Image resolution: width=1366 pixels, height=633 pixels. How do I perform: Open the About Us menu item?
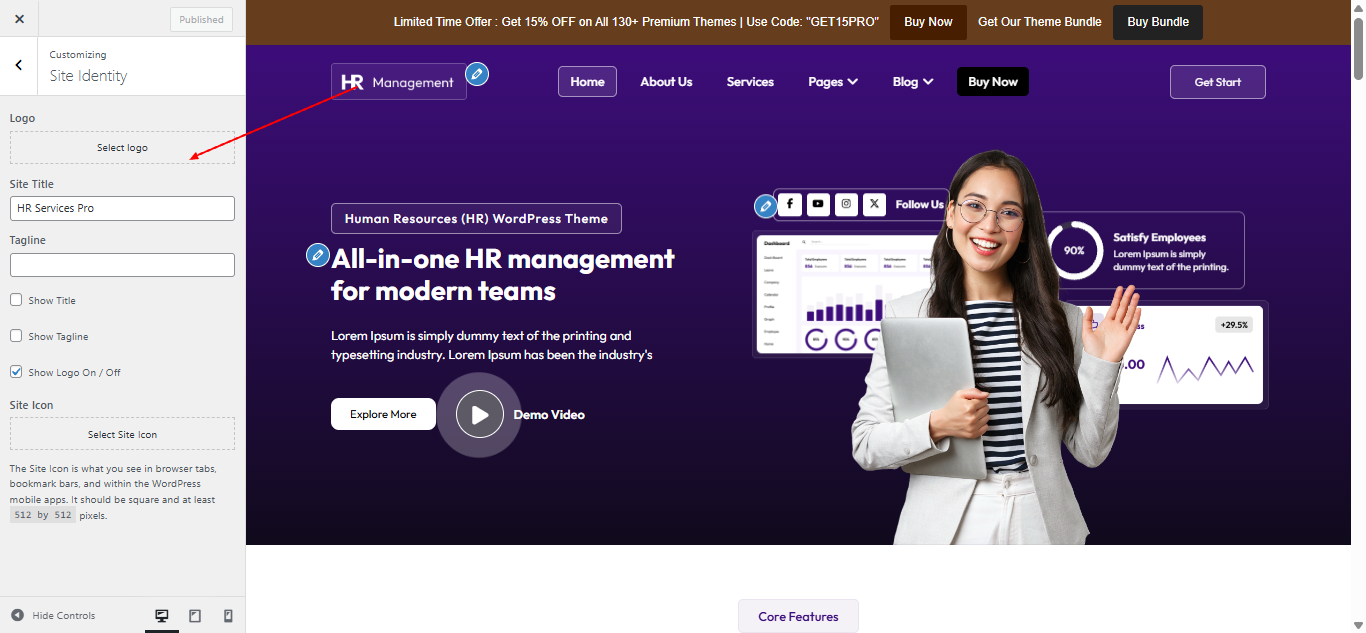point(666,82)
